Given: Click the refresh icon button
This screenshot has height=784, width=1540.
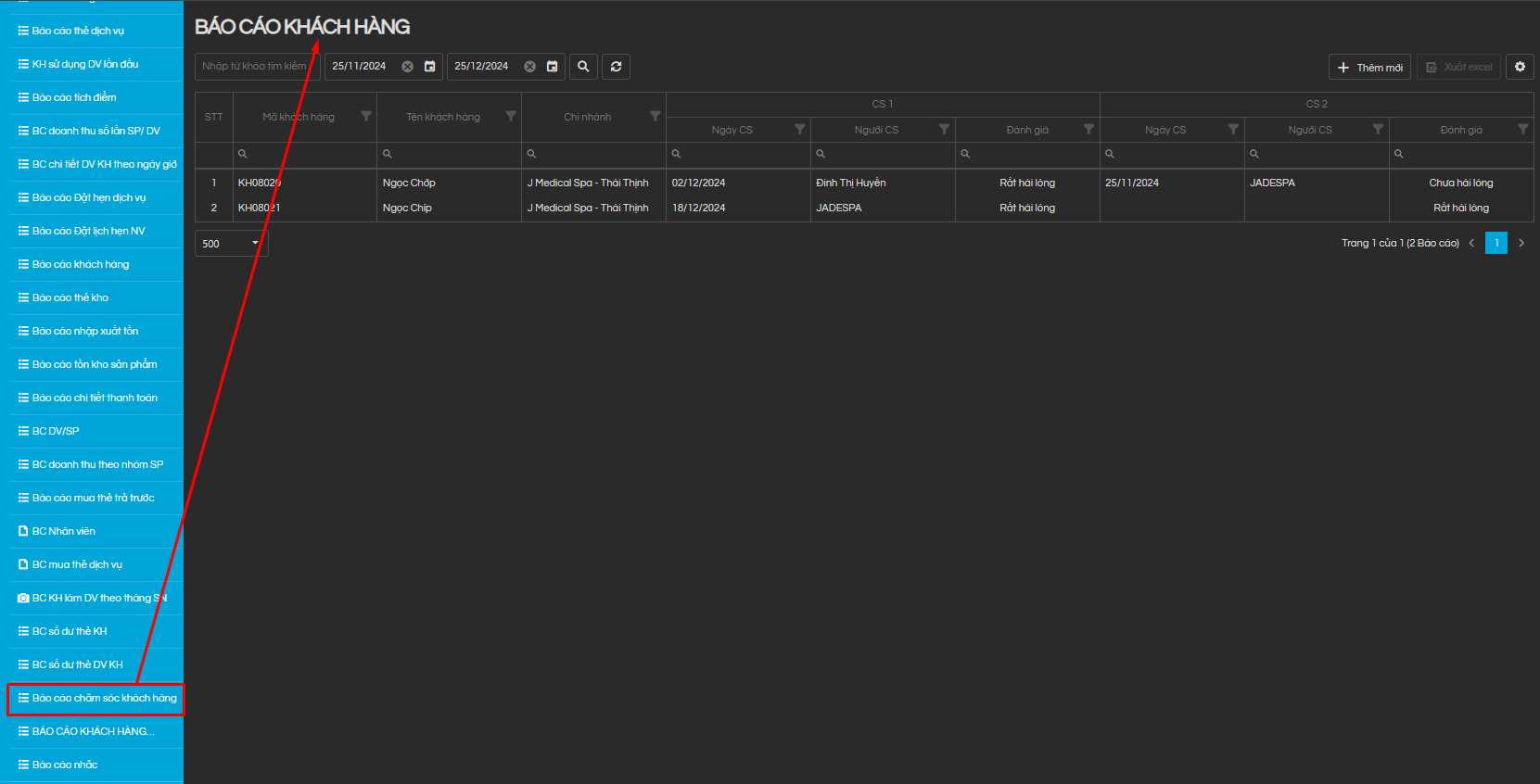Looking at the screenshot, I should click(616, 67).
